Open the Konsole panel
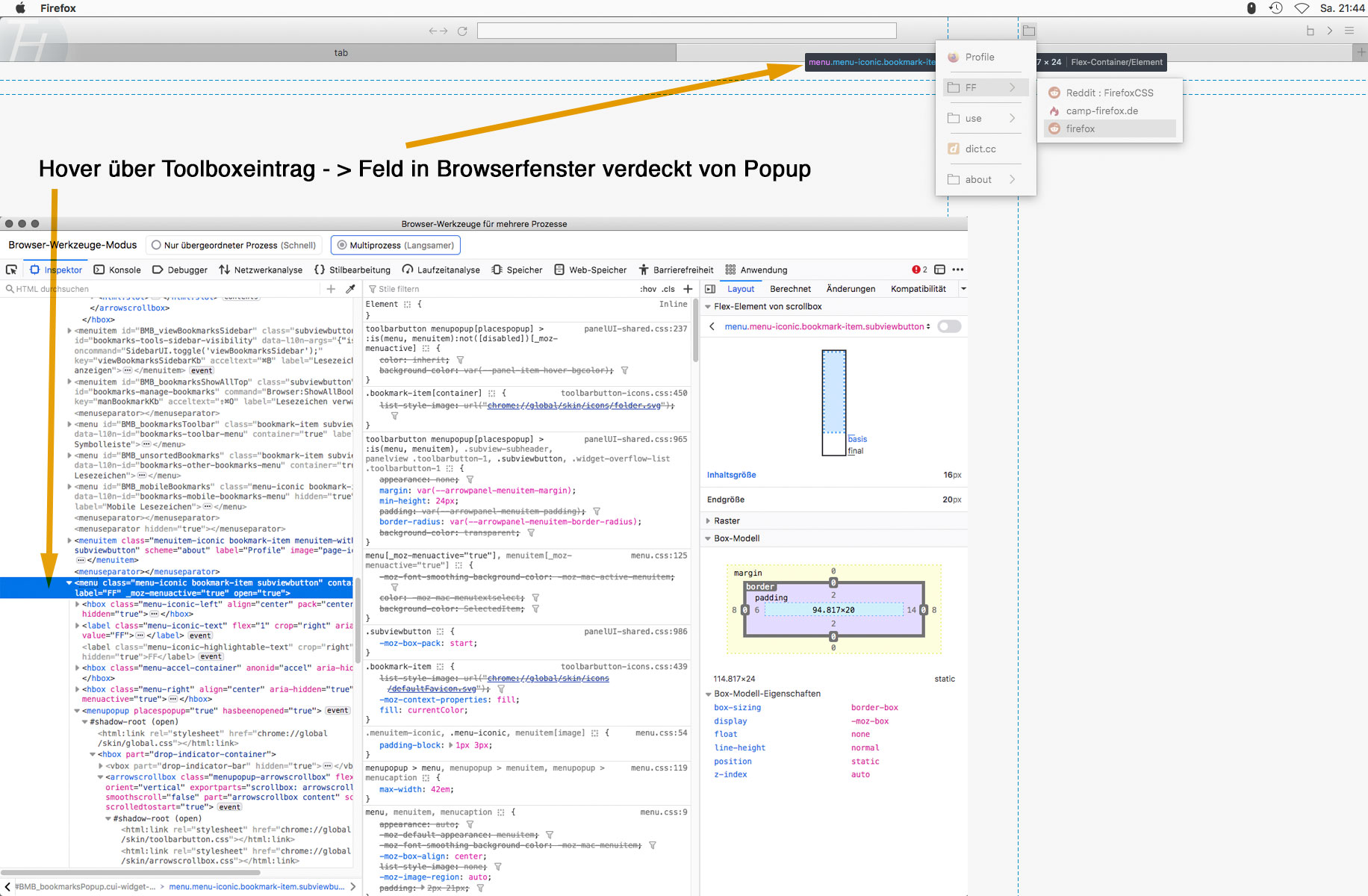Viewport: 1368px width, 896px height. 117,270
